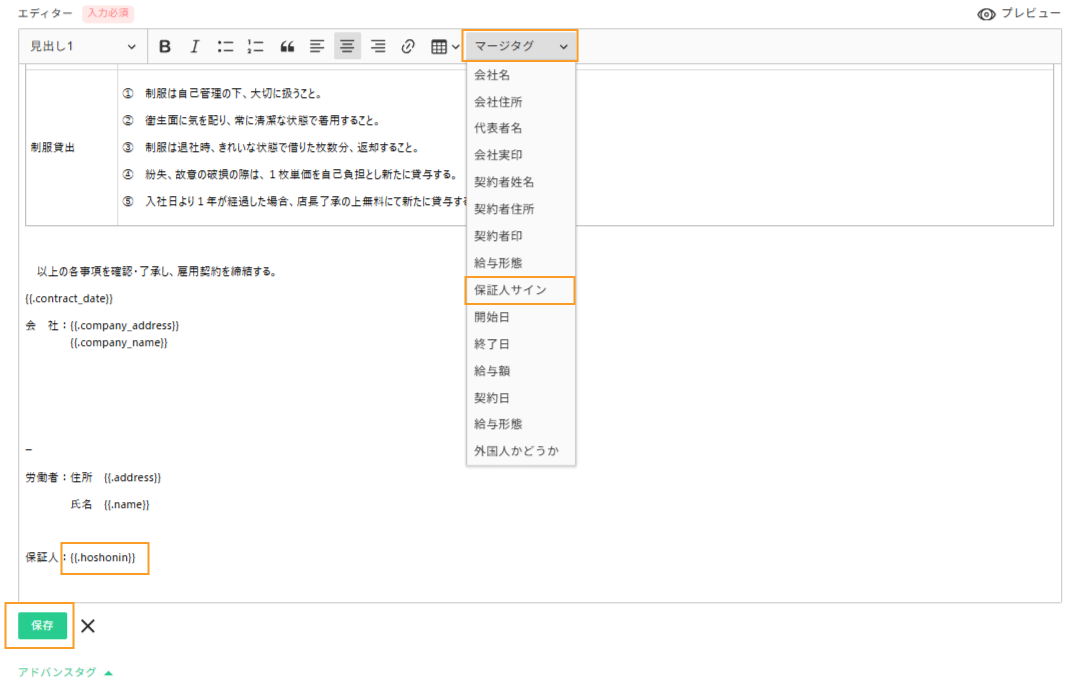Select 代表者名 merge tag
This screenshot has width=1079, height=691.
(x=521, y=128)
